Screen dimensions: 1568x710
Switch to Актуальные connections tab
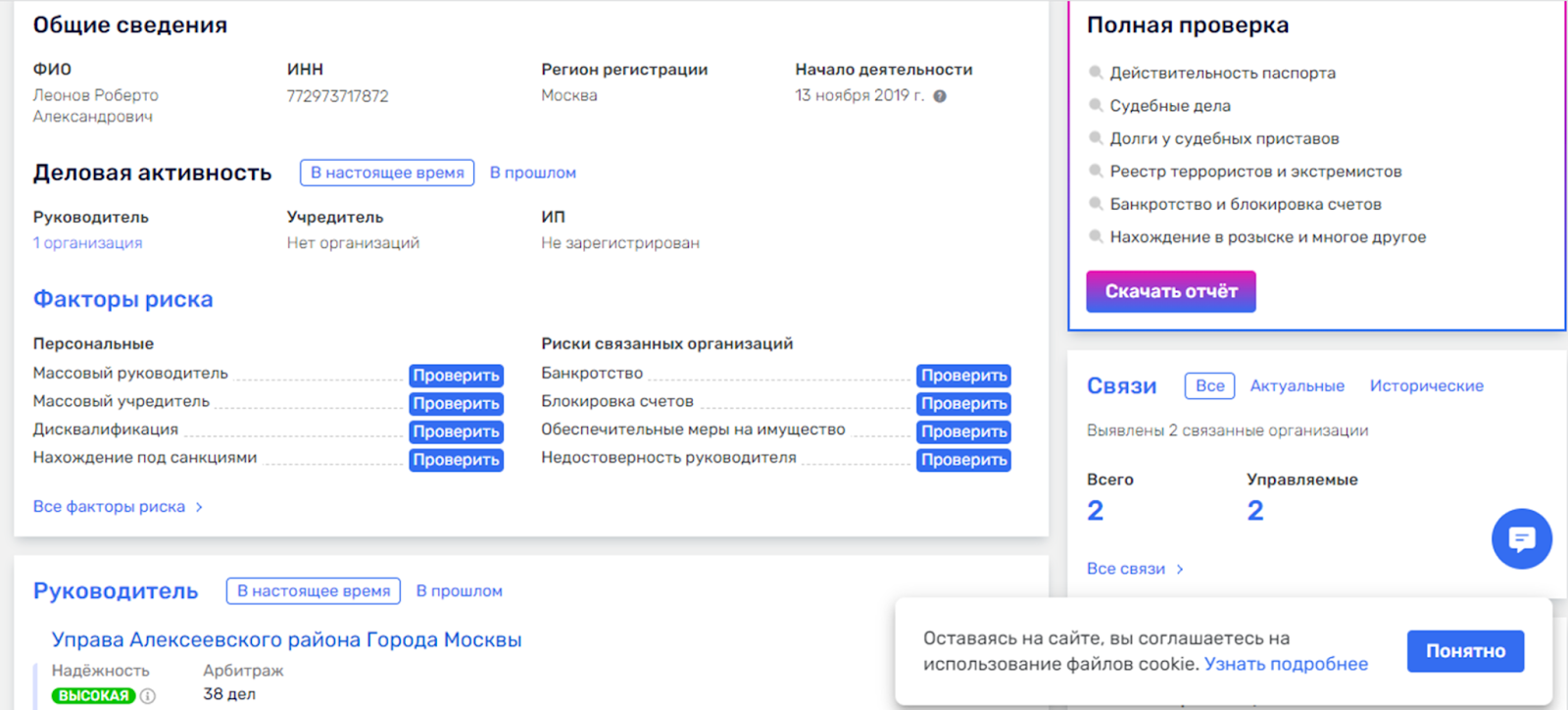point(1298,386)
